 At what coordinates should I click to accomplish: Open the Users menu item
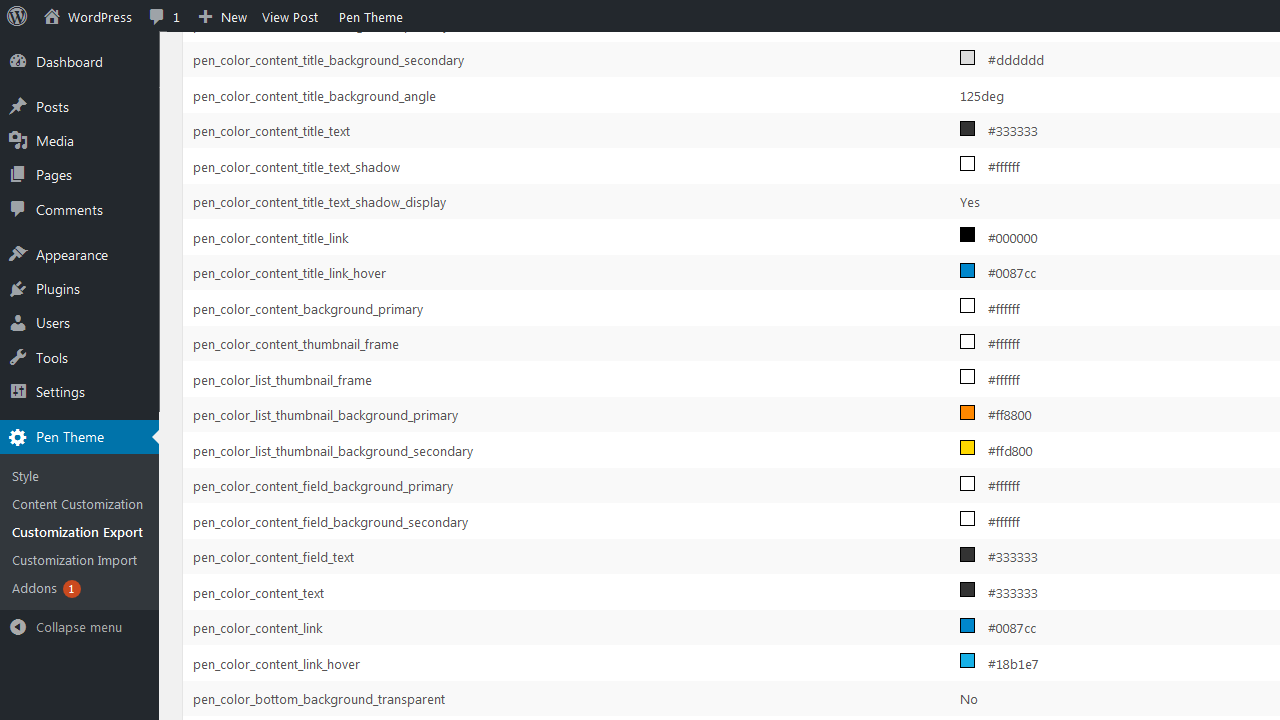[53, 323]
